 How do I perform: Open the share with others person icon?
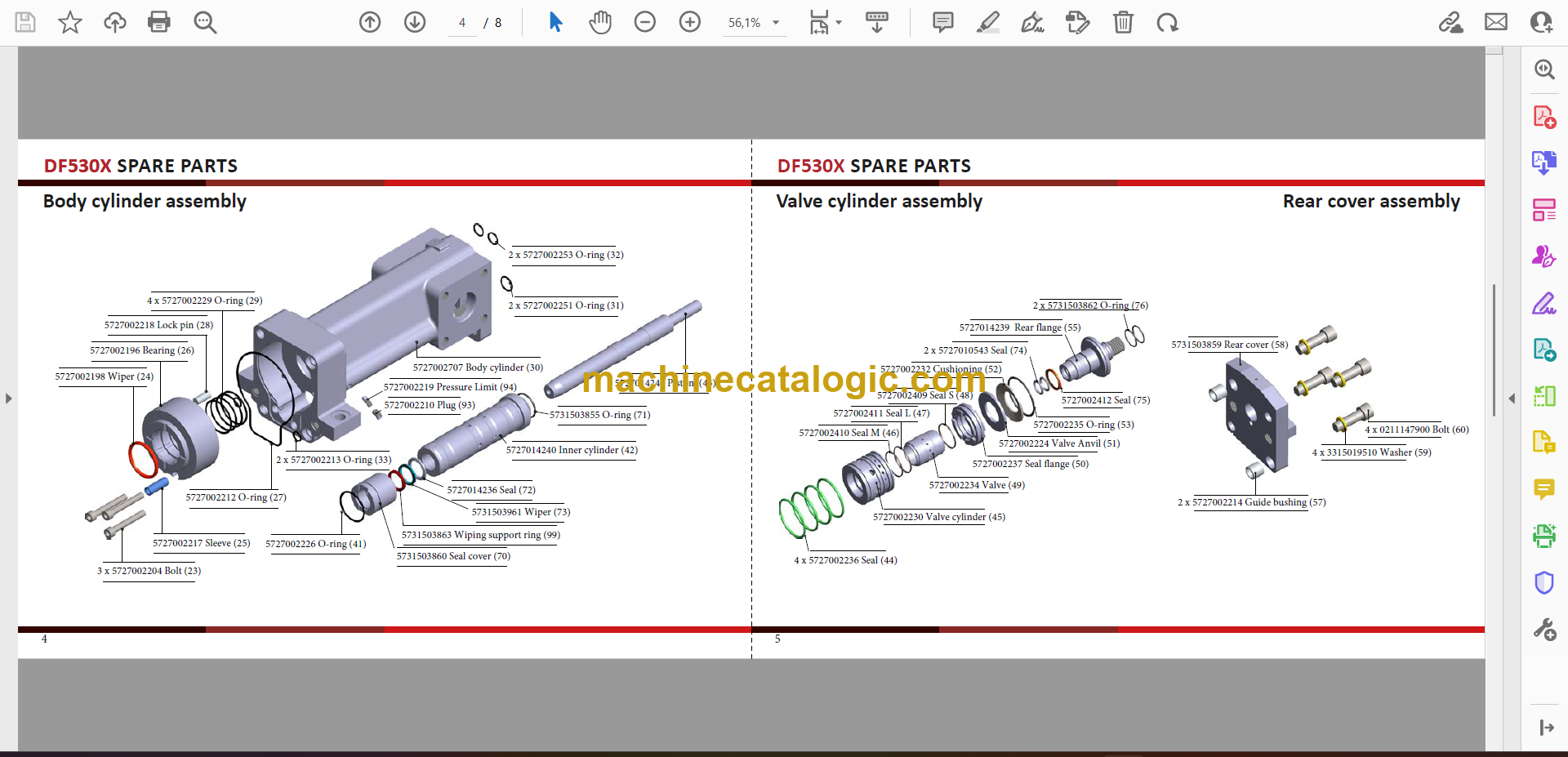(x=1541, y=22)
